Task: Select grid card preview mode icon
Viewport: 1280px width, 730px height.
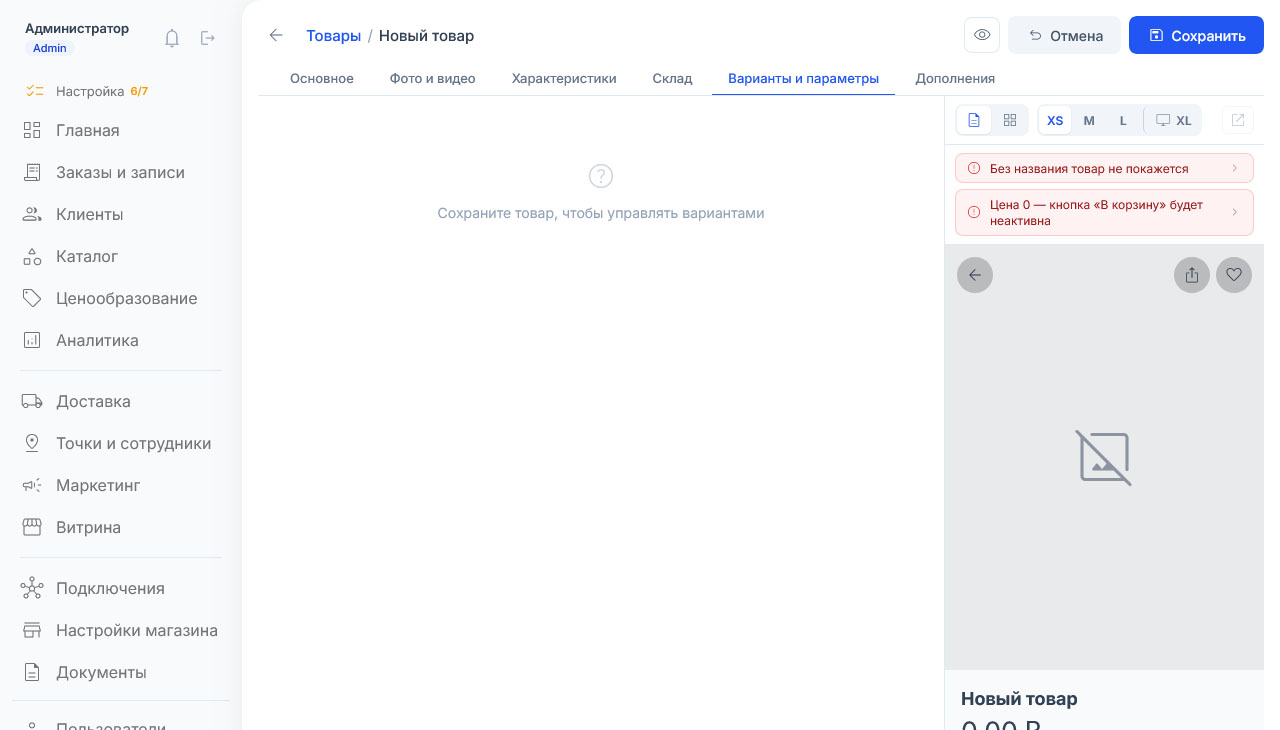Action: point(1010,120)
